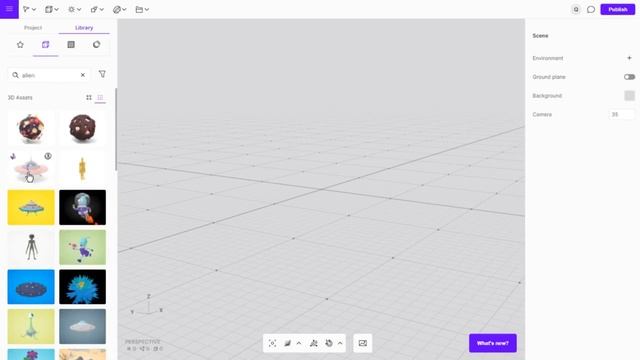
Task: Select the colorful planet asset thumbnail
Action: [31, 128]
